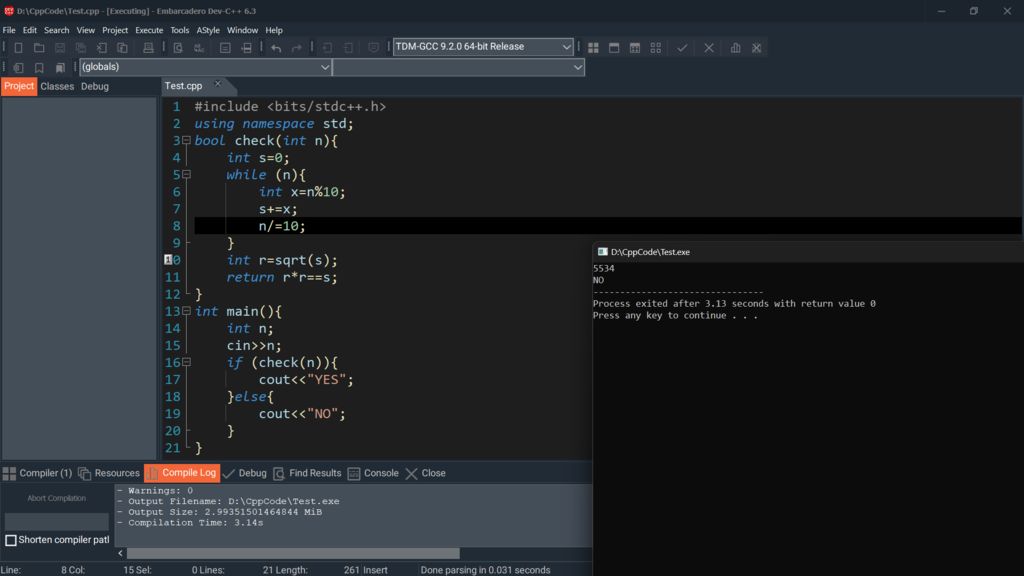Open the File menu
The height and width of the screenshot is (576, 1024).
click(9, 30)
